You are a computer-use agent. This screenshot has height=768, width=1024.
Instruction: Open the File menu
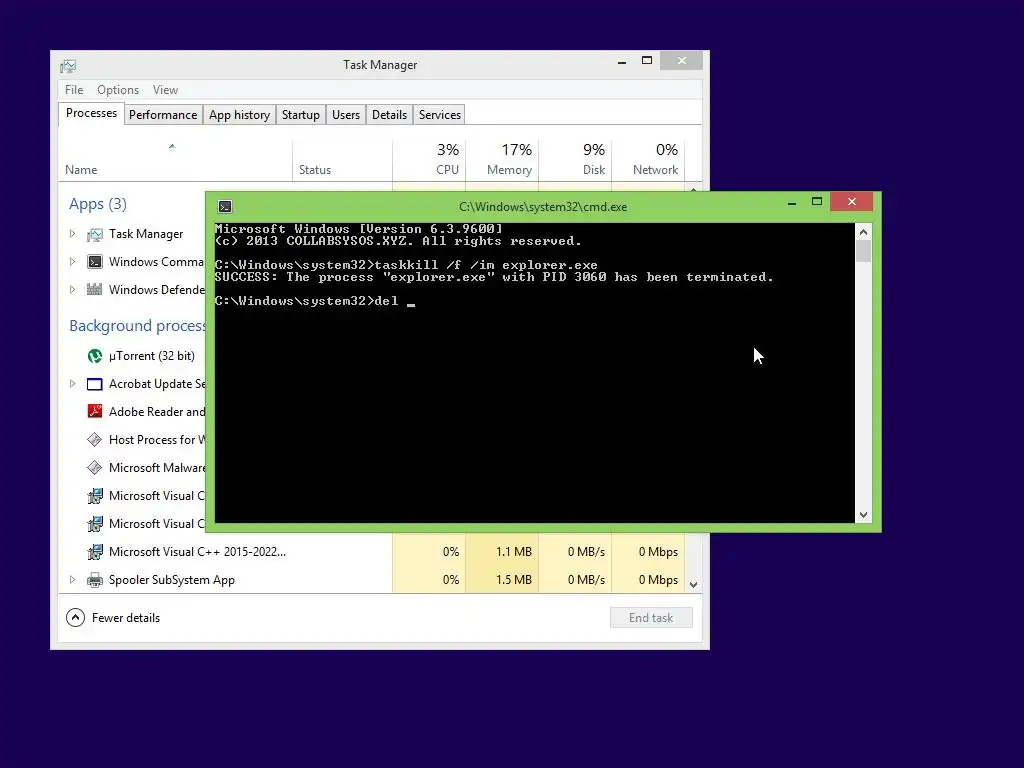(74, 90)
